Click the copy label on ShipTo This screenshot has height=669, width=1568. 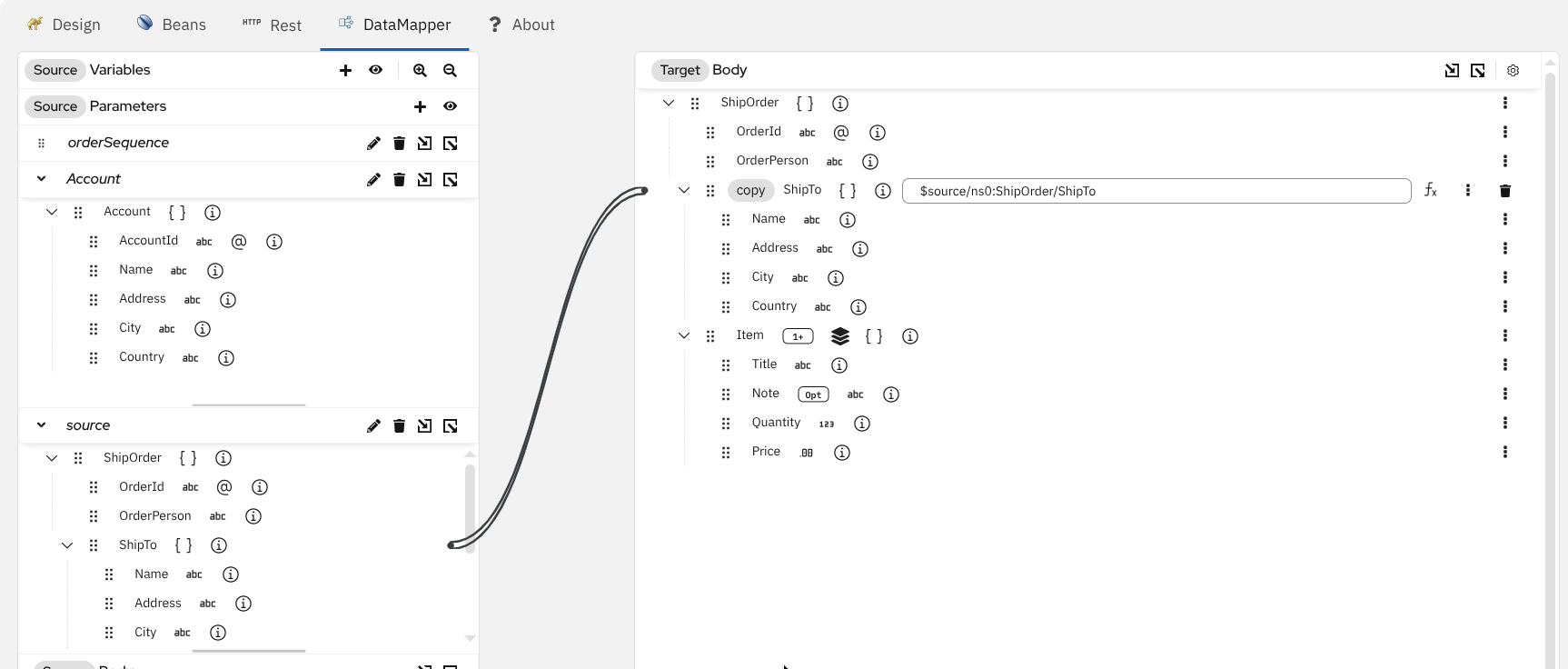[750, 190]
